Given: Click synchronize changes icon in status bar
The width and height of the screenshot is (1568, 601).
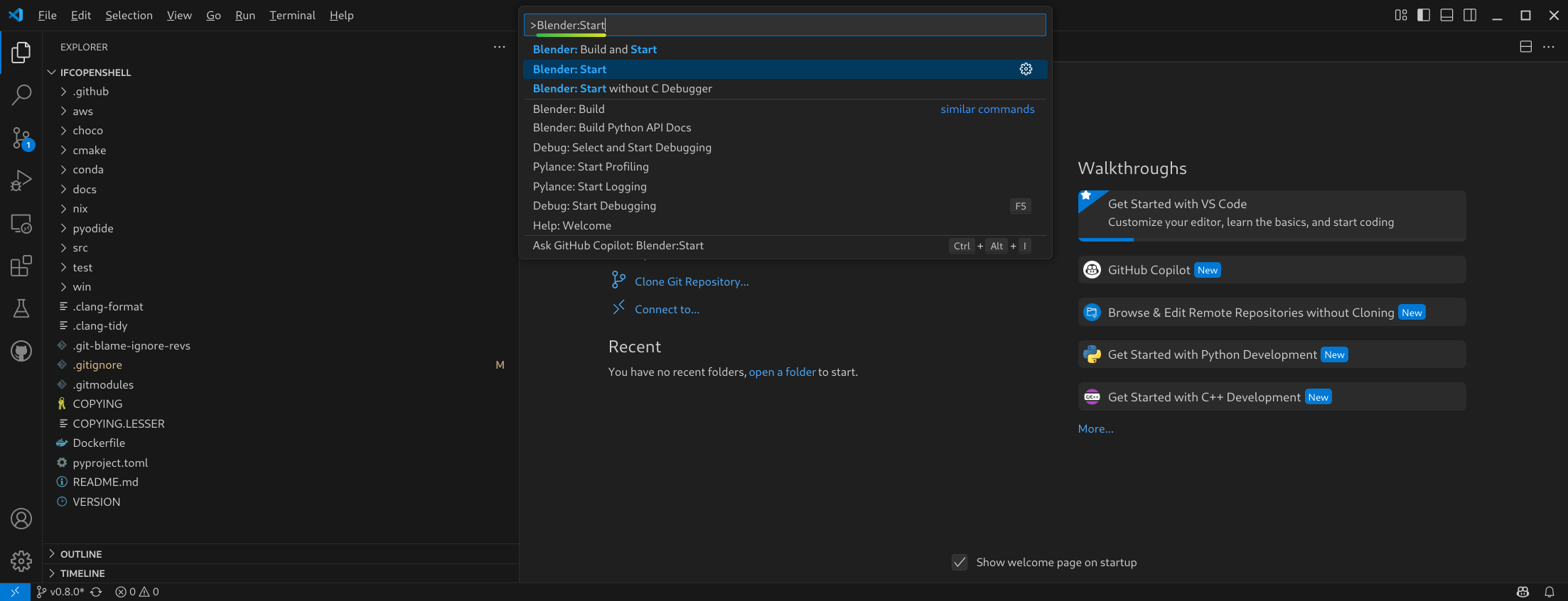Looking at the screenshot, I should tap(97, 592).
